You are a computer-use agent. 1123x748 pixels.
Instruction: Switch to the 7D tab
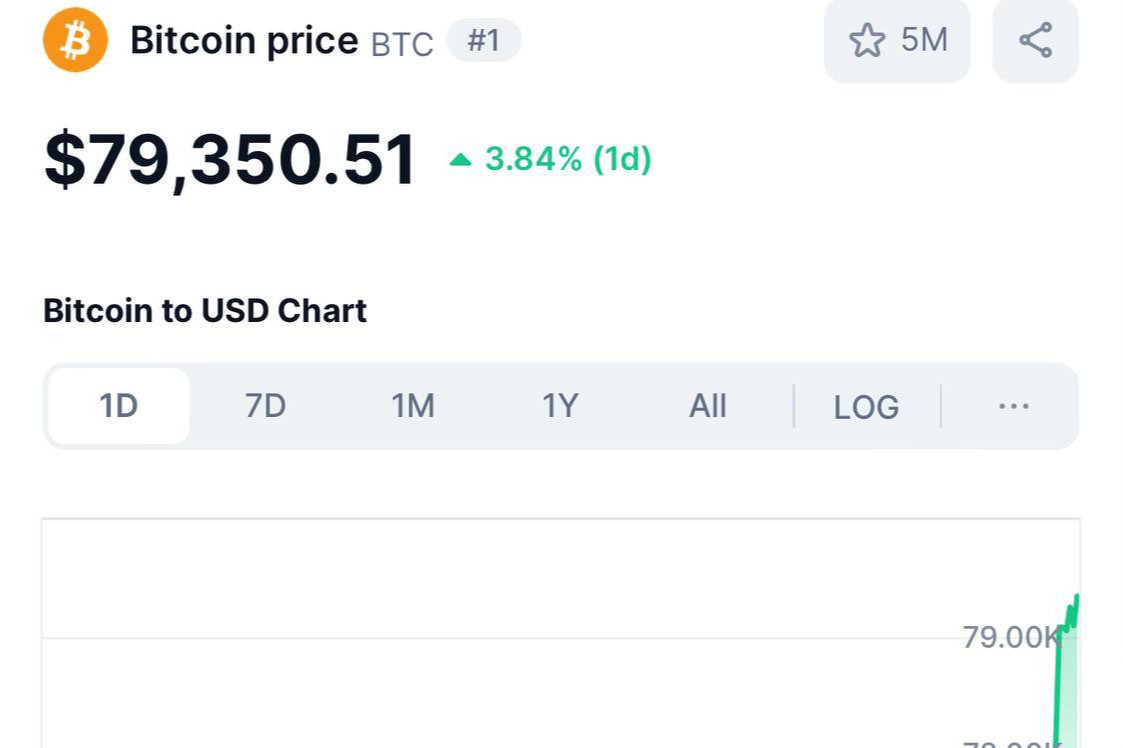(264, 405)
